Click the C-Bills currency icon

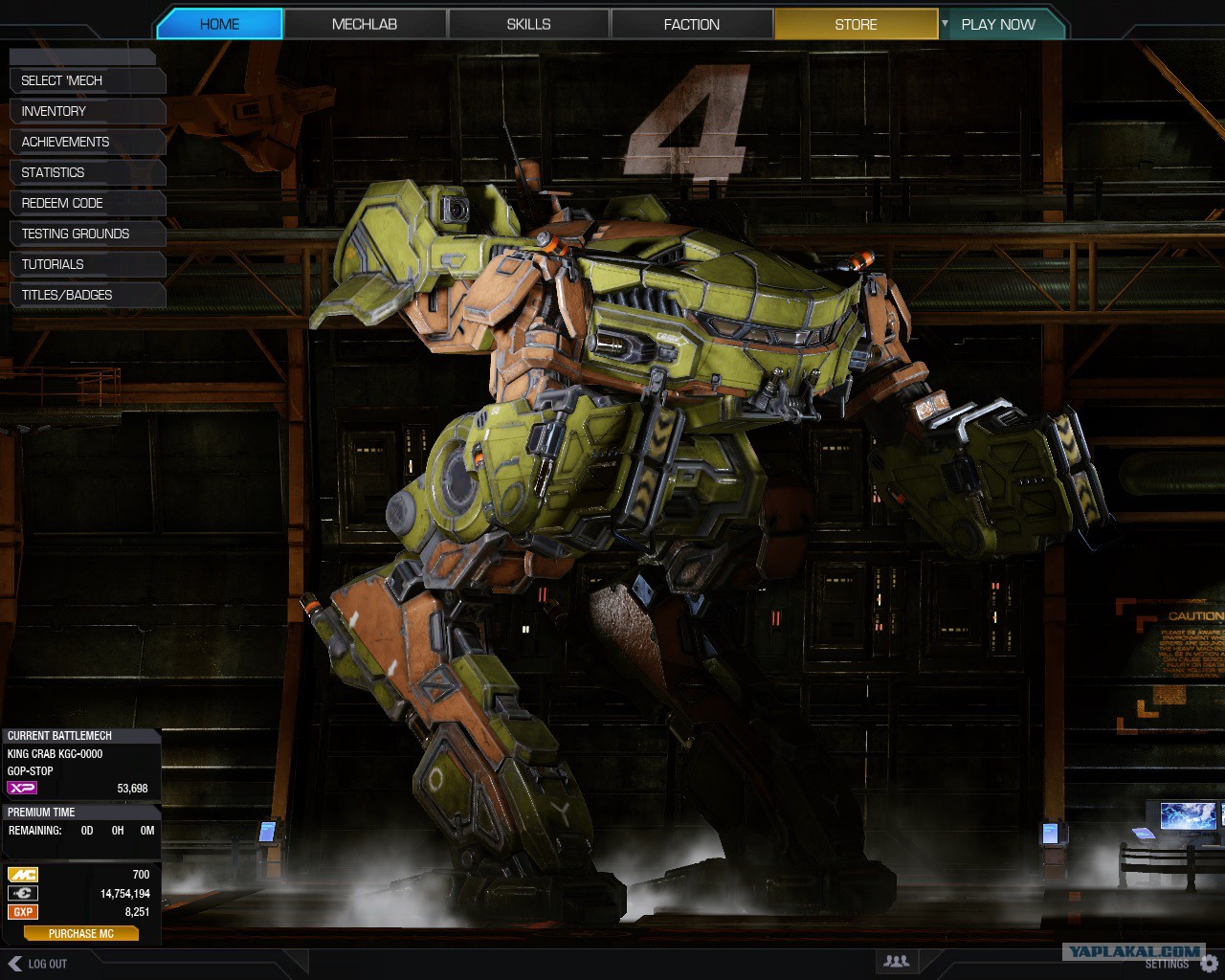point(23,893)
